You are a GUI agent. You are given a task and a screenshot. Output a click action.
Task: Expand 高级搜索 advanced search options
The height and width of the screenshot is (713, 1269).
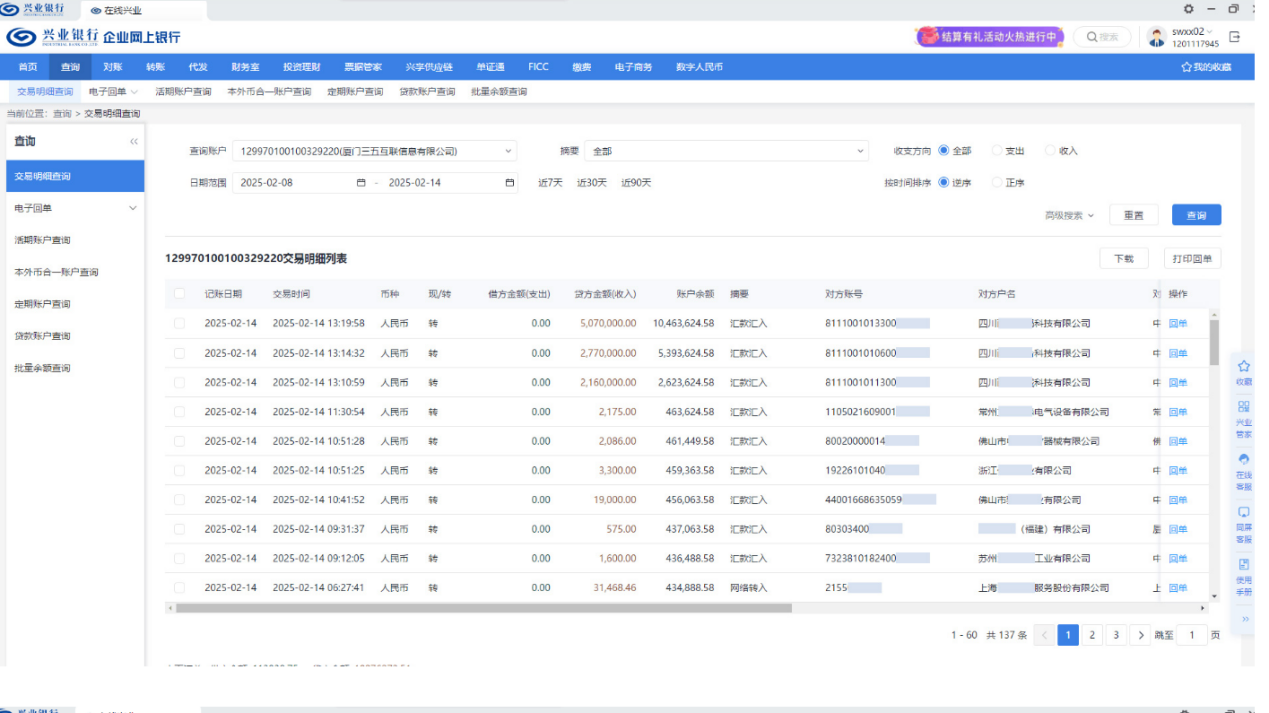pyautogui.click(x=1069, y=215)
